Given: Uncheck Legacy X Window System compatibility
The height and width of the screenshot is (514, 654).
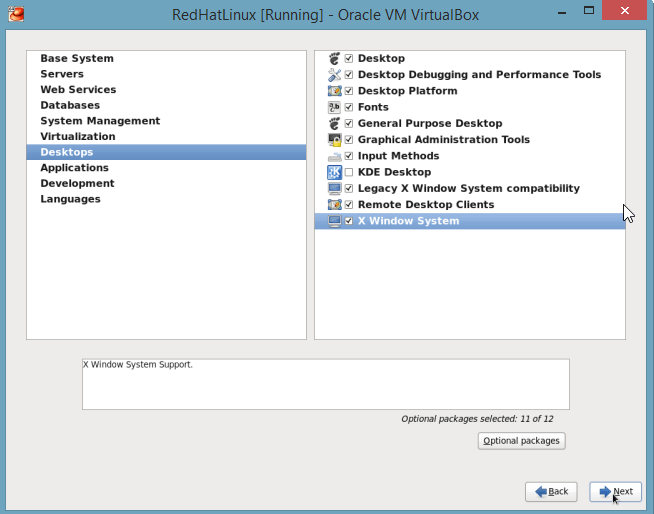Looking at the screenshot, I should (x=349, y=189).
